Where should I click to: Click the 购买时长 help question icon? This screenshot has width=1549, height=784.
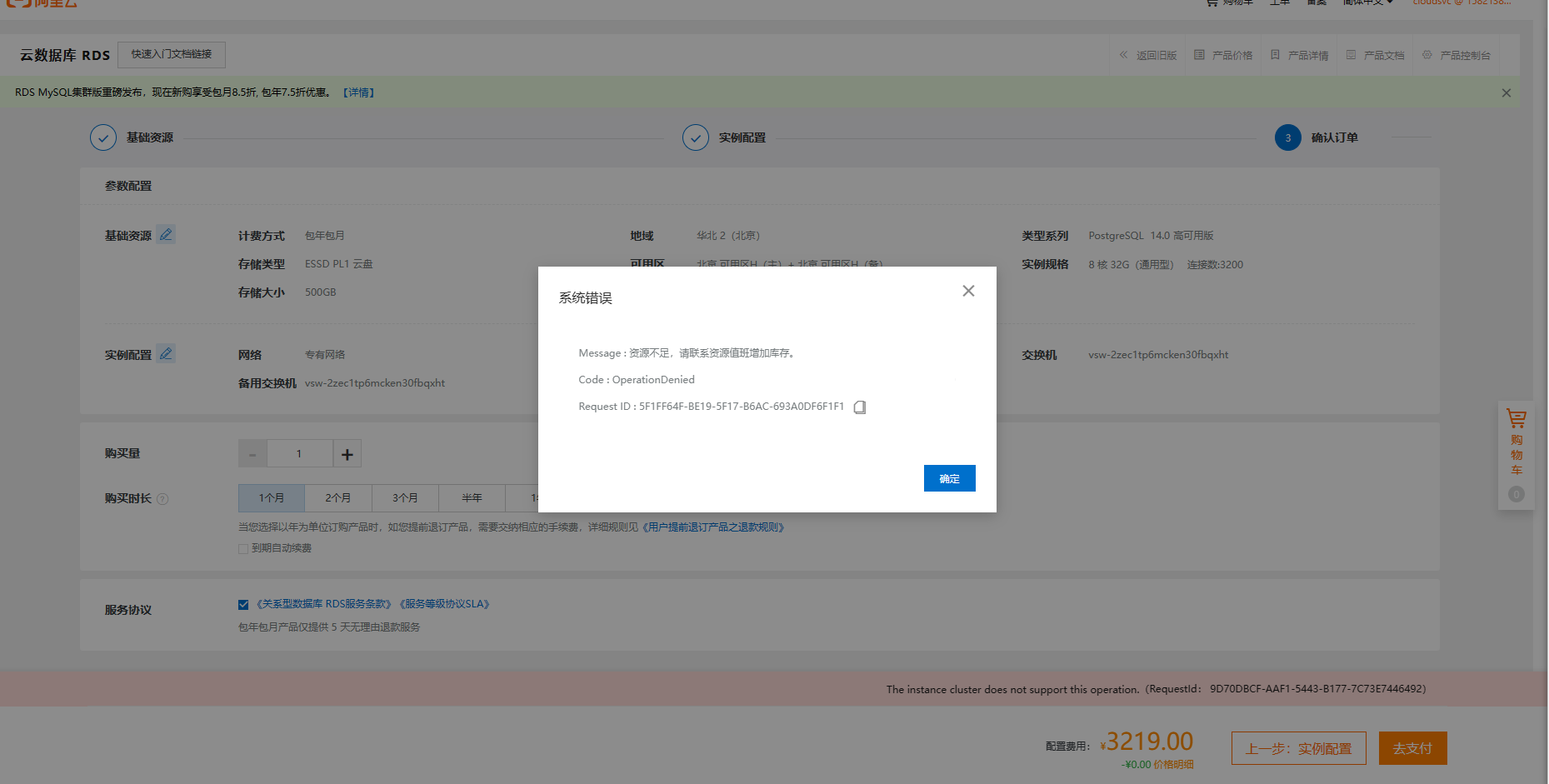[x=162, y=499]
